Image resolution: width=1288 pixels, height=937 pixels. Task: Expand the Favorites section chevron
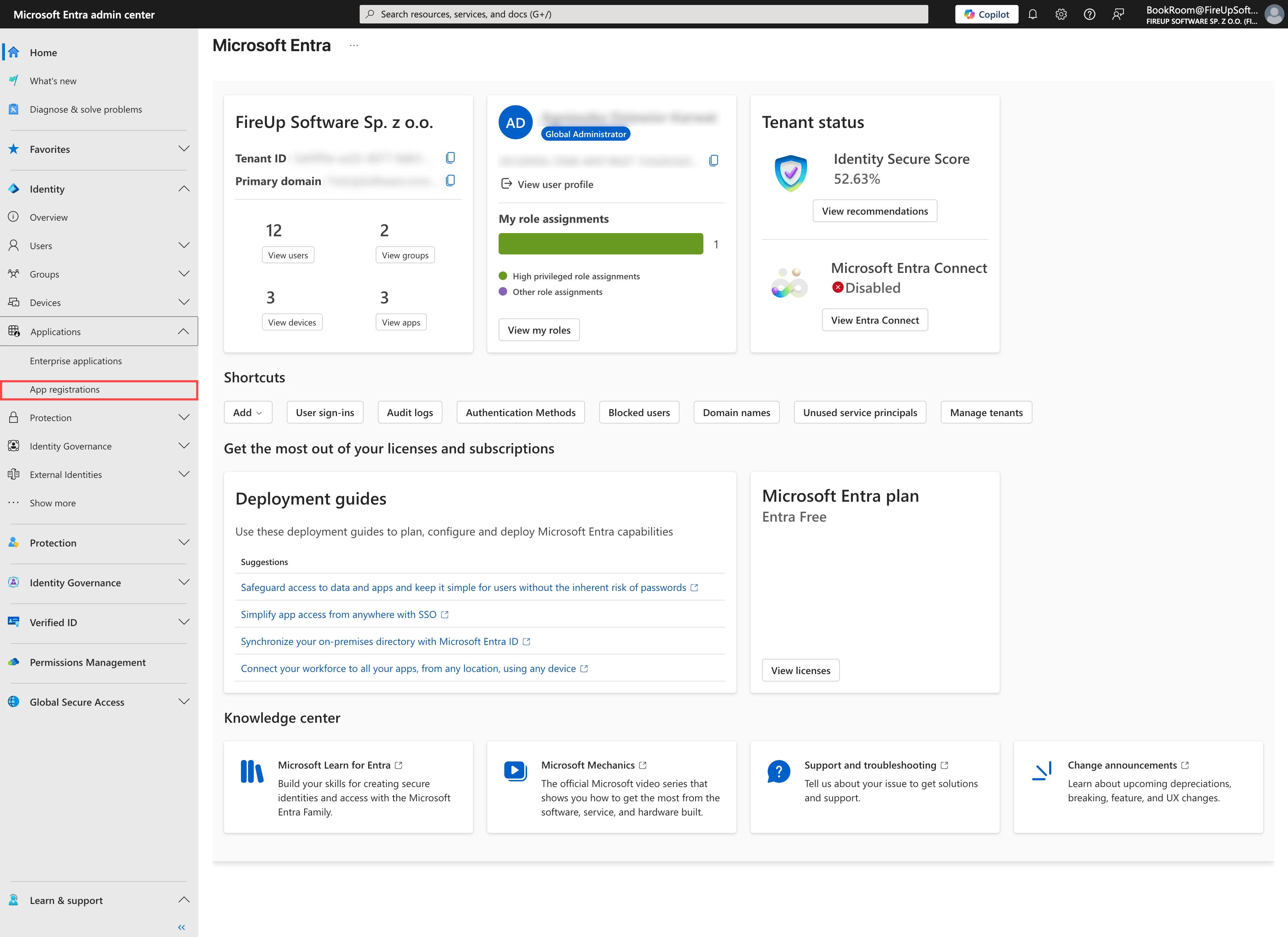click(184, 149)
